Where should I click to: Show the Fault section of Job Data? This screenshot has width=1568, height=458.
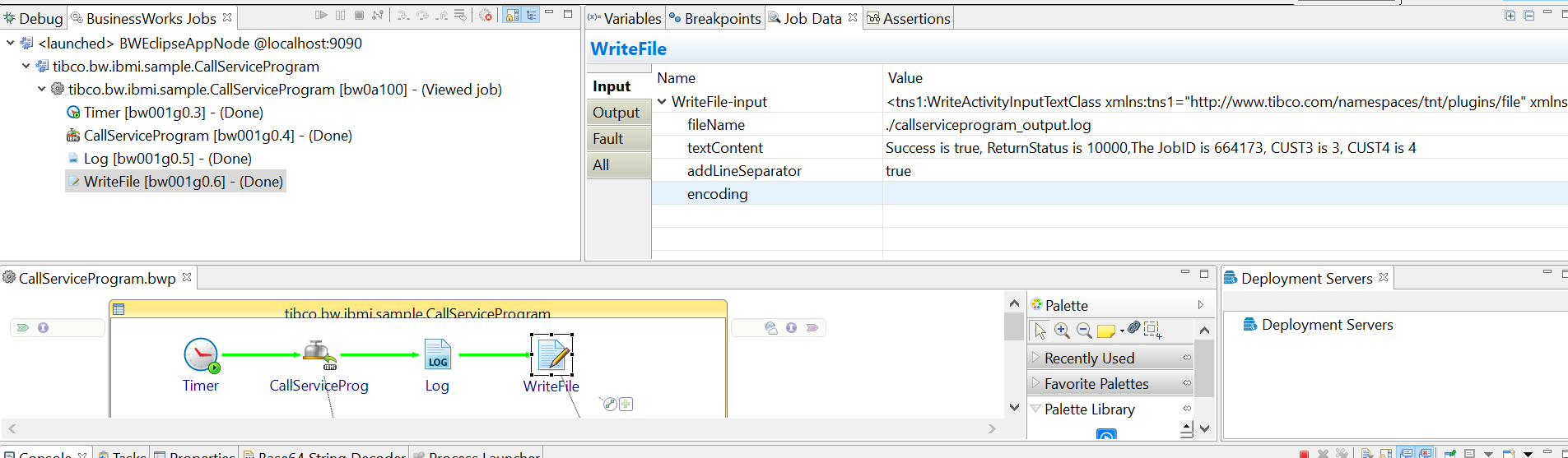coord(608,139)
